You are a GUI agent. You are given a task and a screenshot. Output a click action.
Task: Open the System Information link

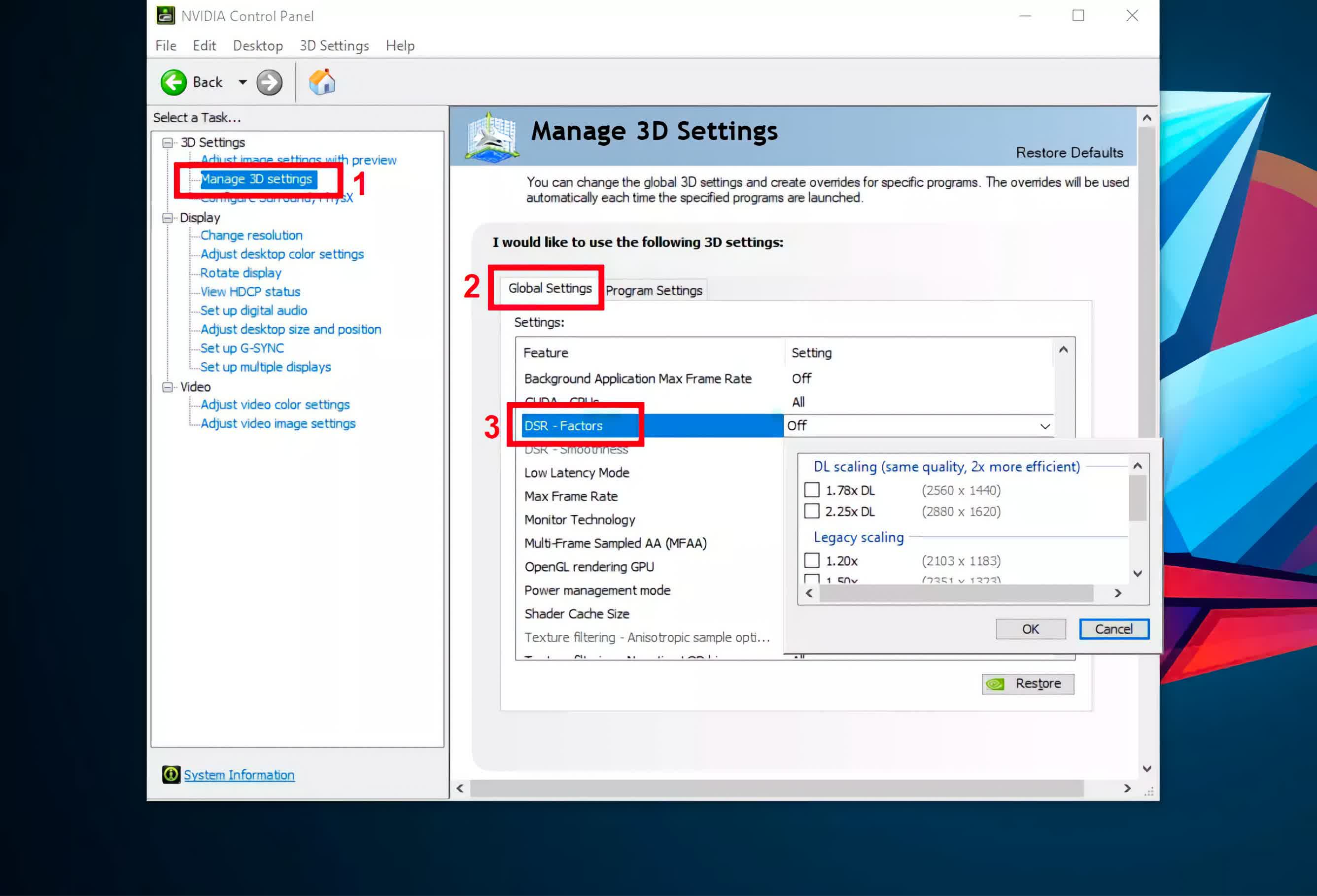click(239, 775)
